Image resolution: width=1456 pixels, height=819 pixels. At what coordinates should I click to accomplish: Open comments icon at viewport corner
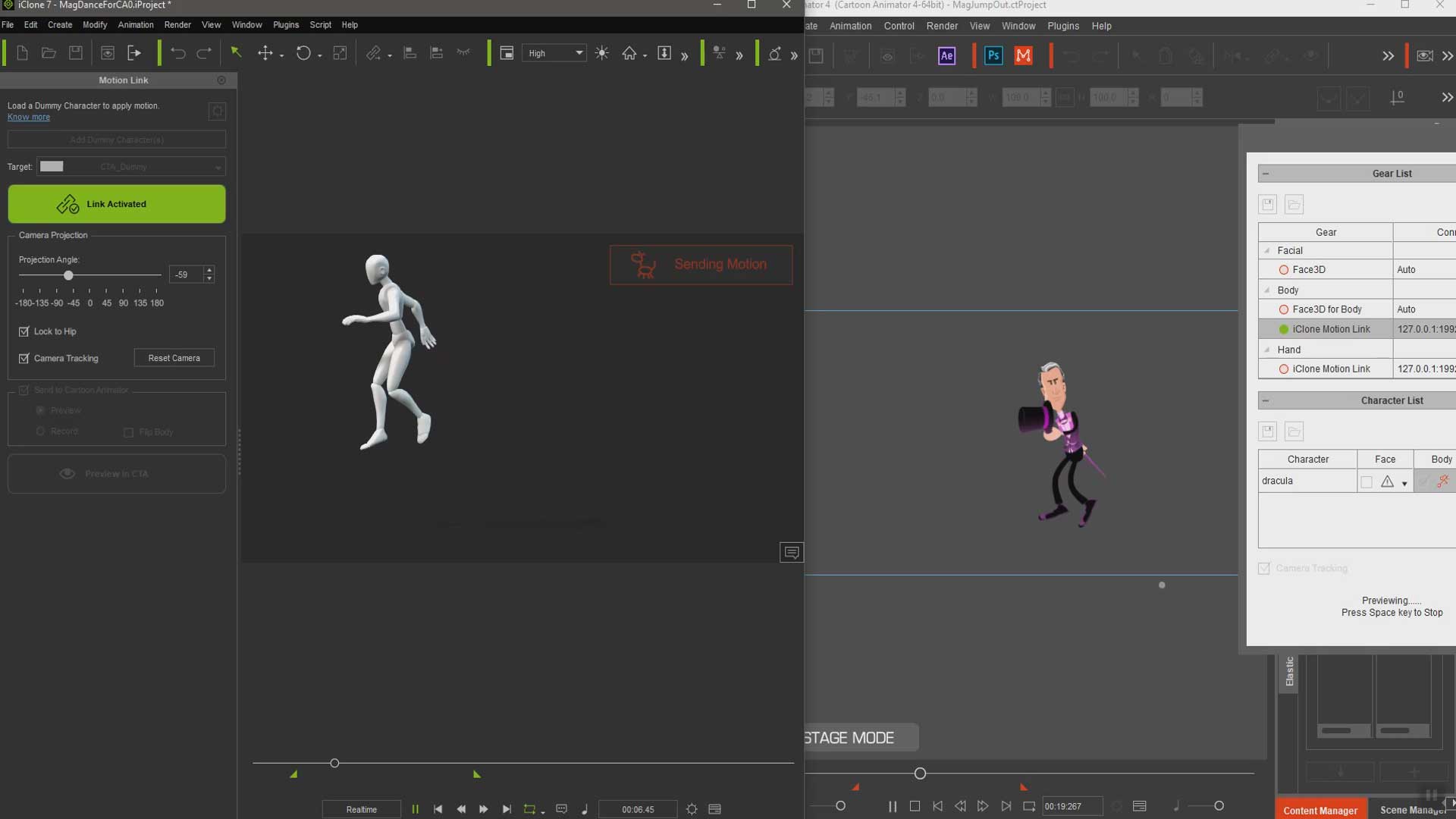point(791,552)
